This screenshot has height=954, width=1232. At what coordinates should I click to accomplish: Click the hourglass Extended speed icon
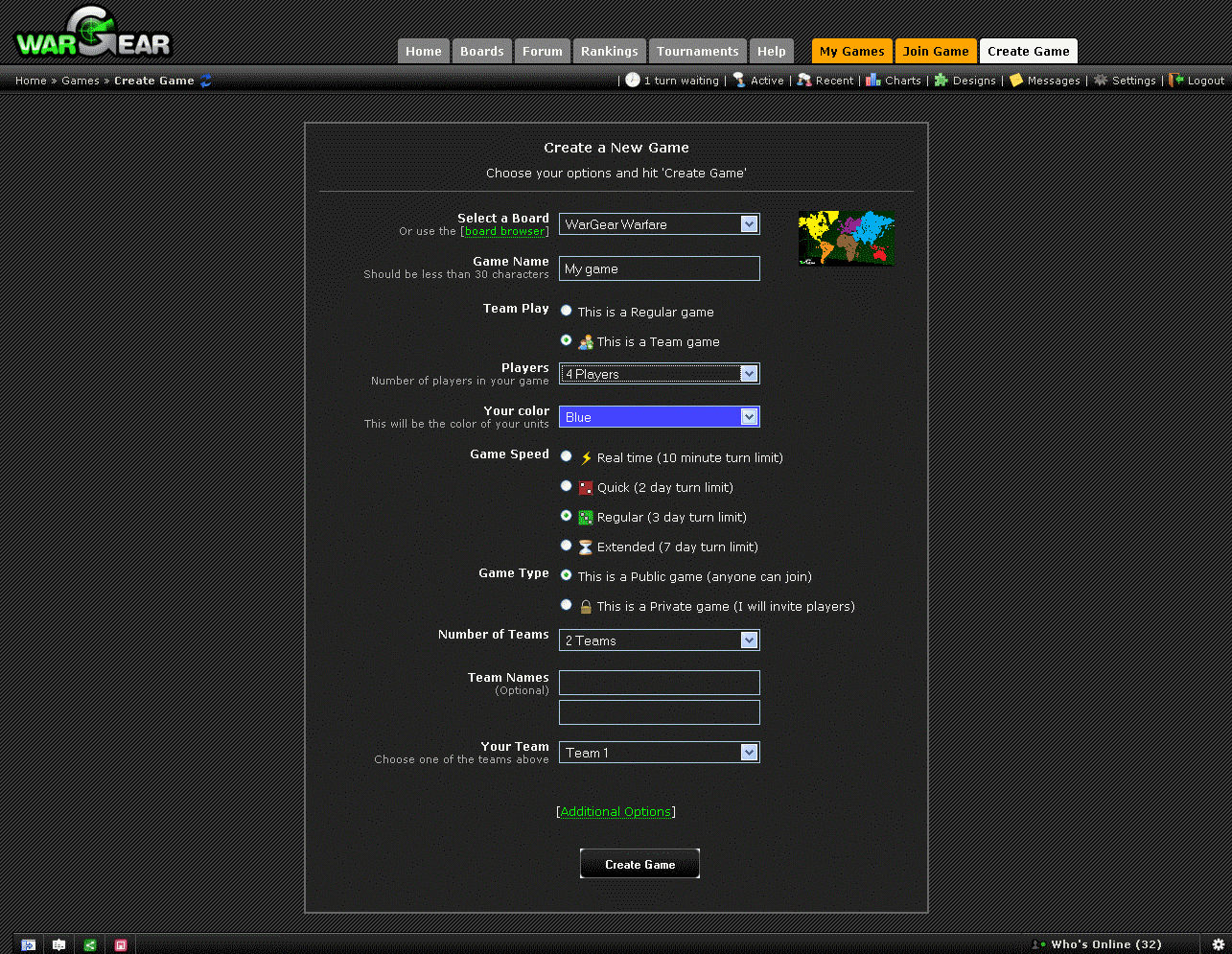coord(586,547)
